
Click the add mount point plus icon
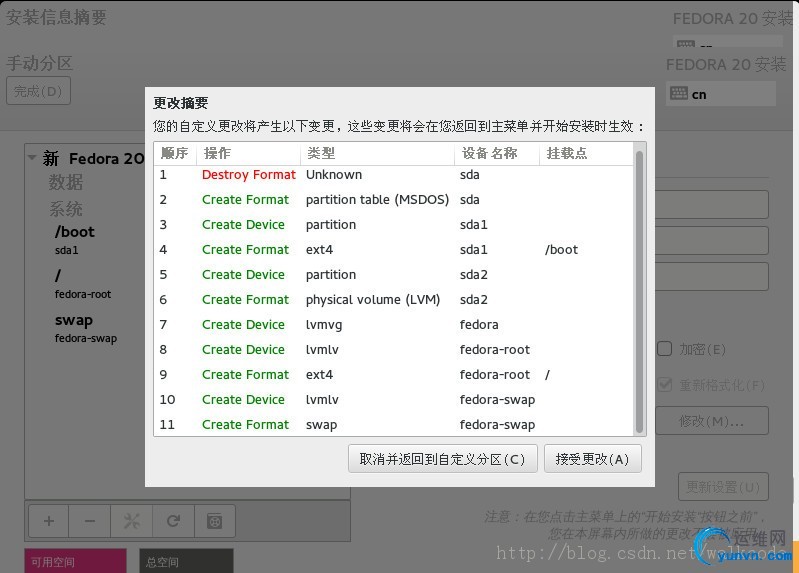(49, 521)
